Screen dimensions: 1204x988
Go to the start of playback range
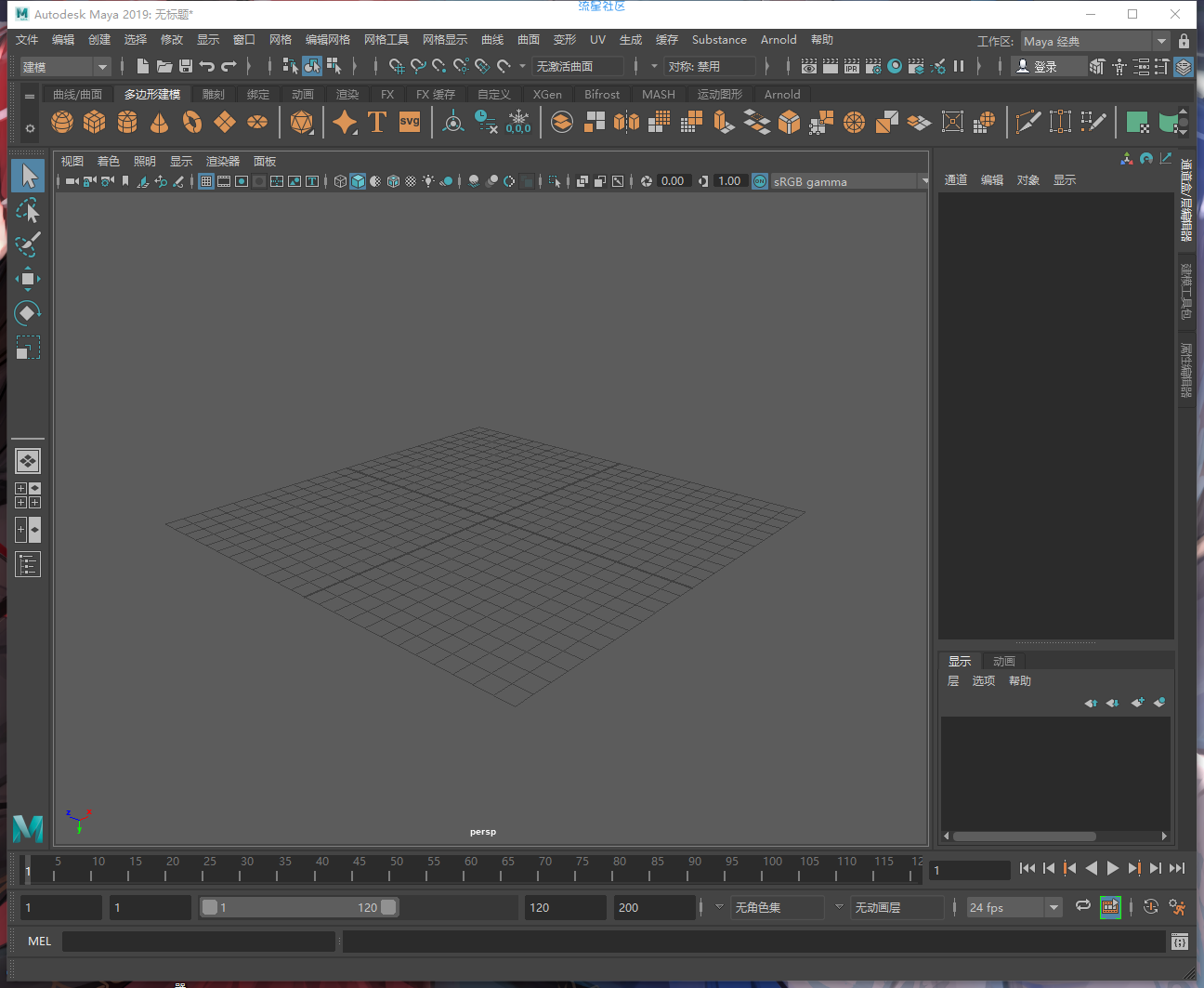coord(1027,868)
